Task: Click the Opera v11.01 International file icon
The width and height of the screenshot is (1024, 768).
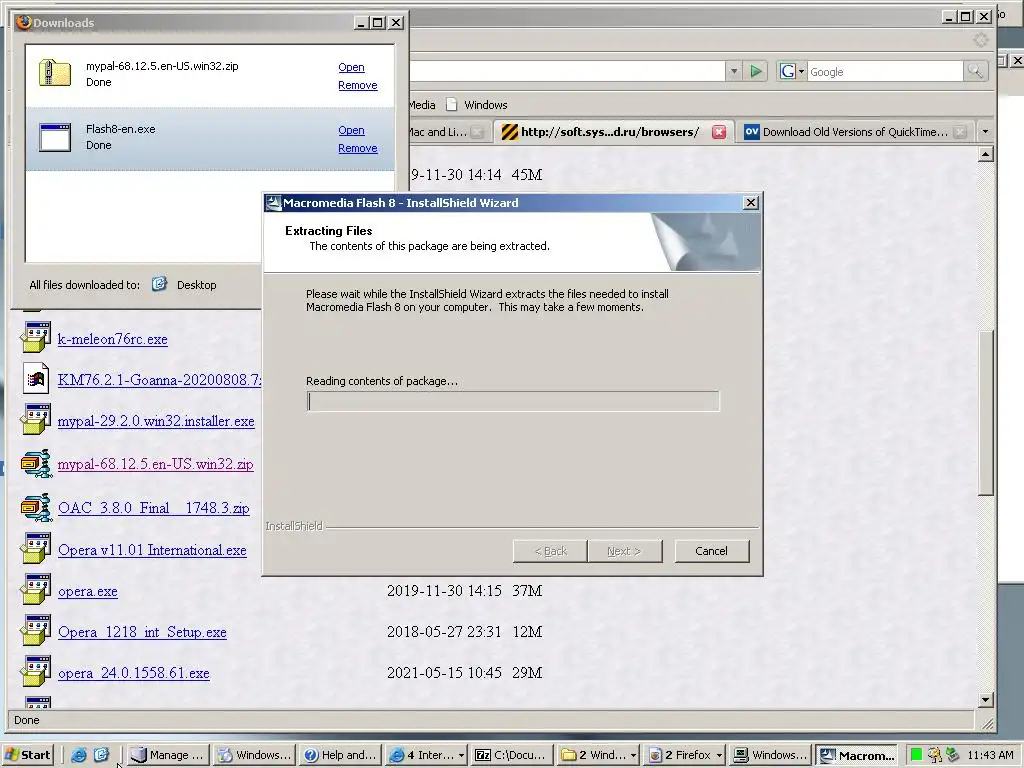Action: (x=36, y=549)
